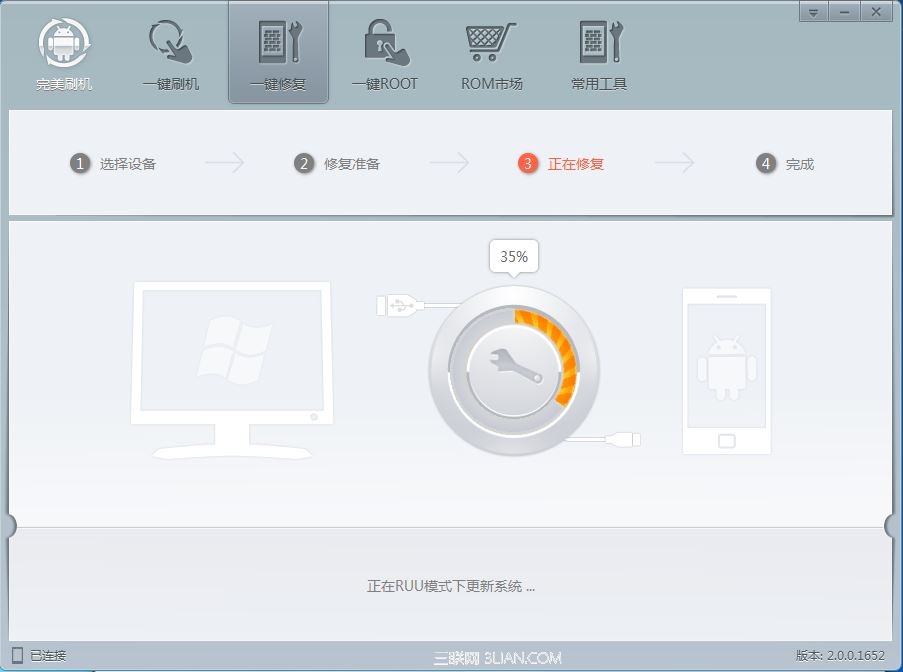Open the 常用工具 tools icon

[599, 55]
